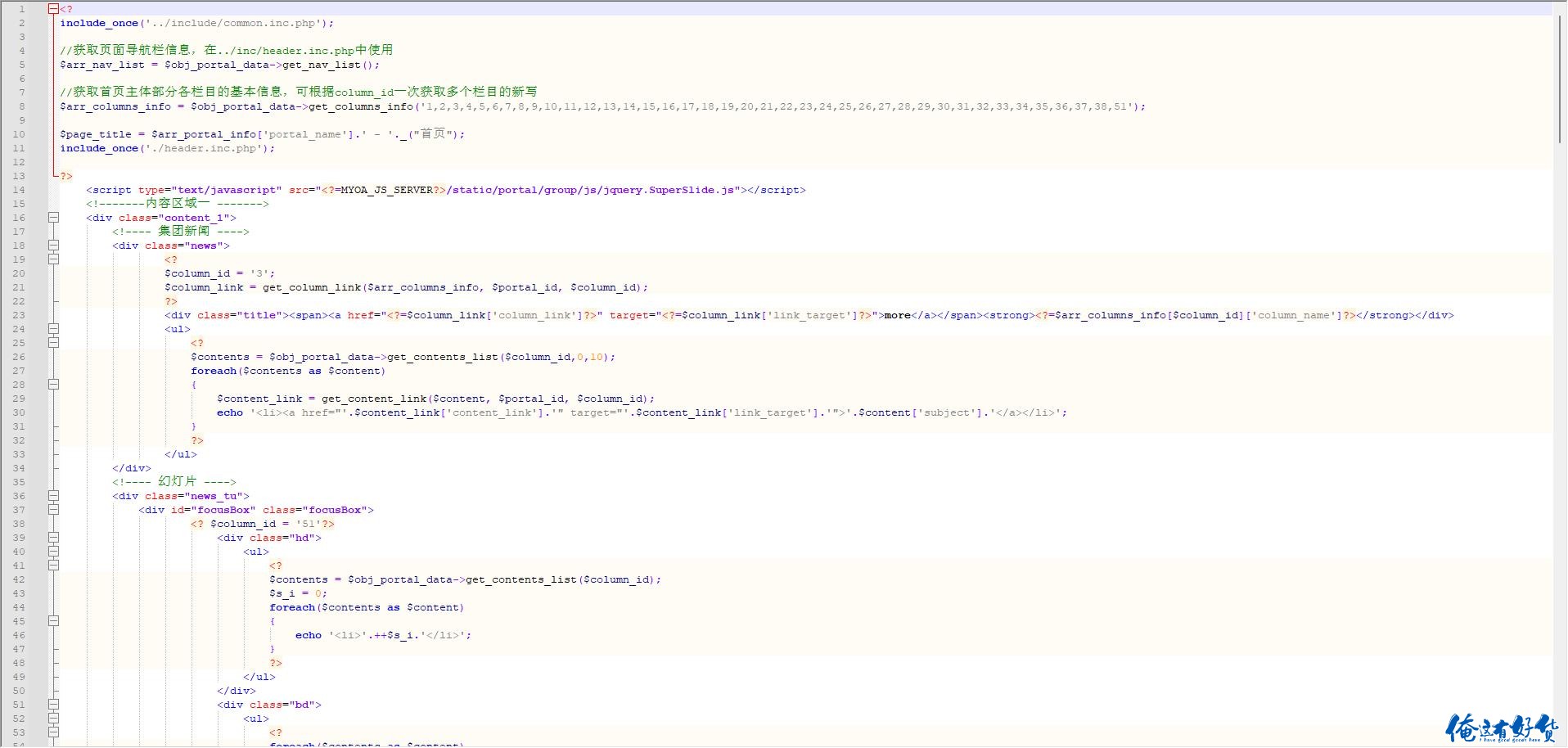Click the vertical scrollbar thumb
This screenshot has width=1568, height=748.
tap(1561, 78)
